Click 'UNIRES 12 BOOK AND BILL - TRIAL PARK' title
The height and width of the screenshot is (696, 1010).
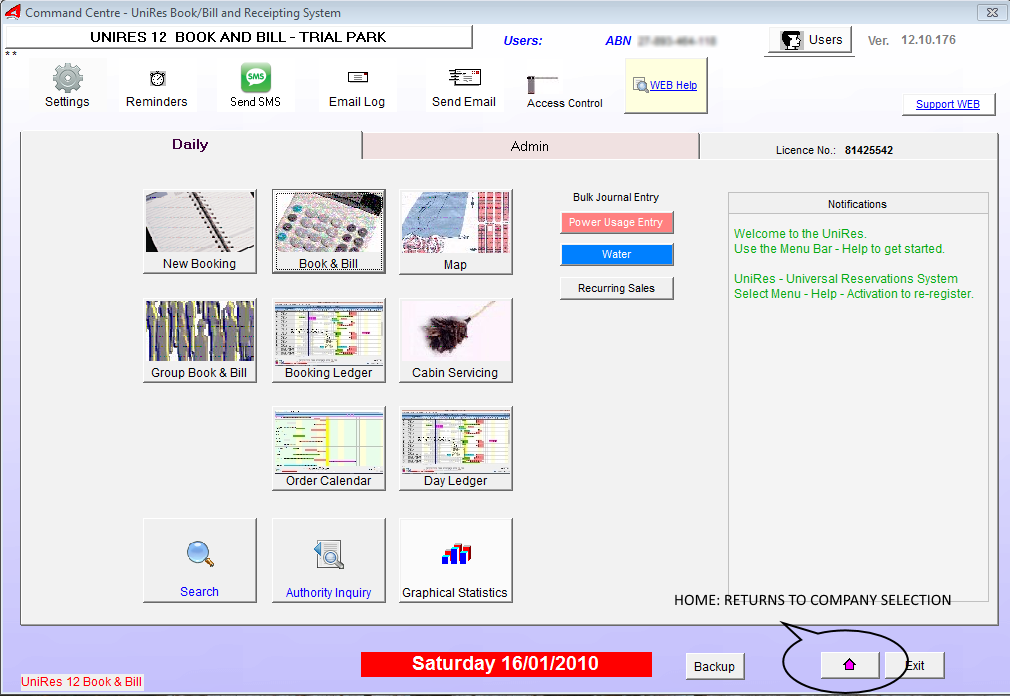(x=238, y=37)
